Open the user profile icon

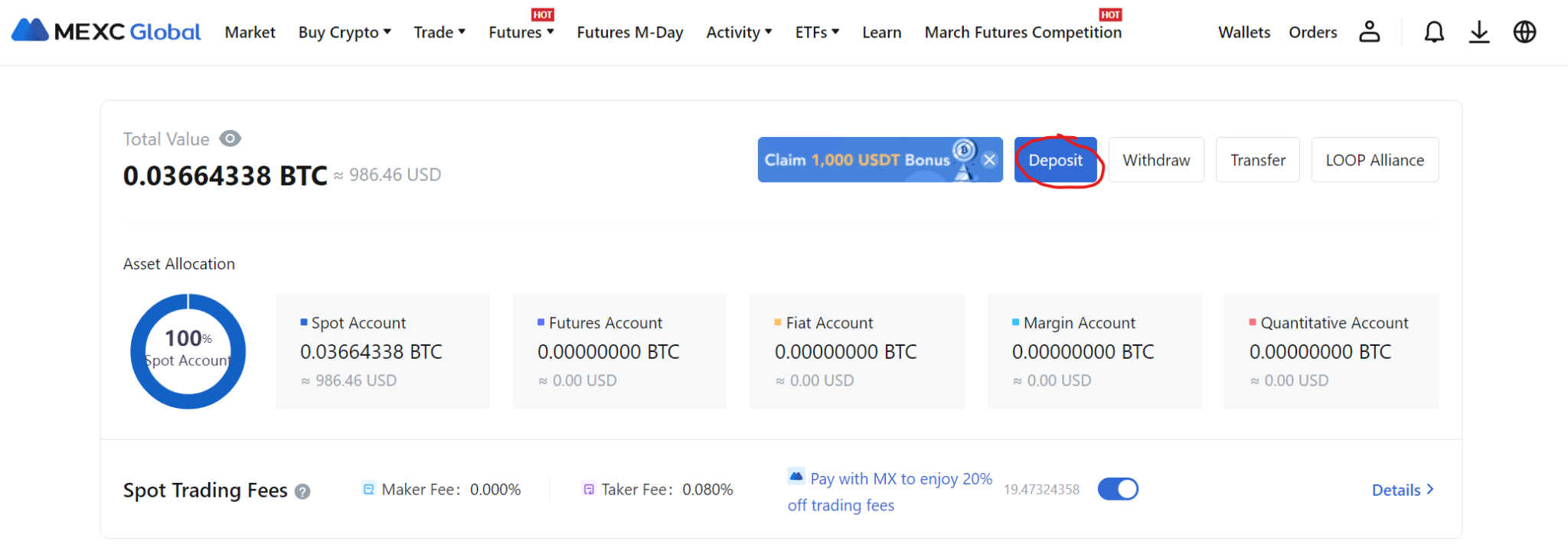[1369, 31]
